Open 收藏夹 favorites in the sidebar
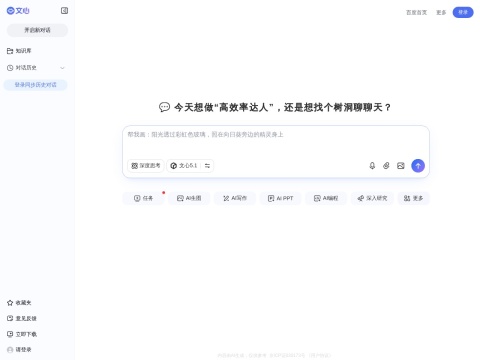Screen dimensions: 480x360 pyautogui.click(x=19, y=303)
